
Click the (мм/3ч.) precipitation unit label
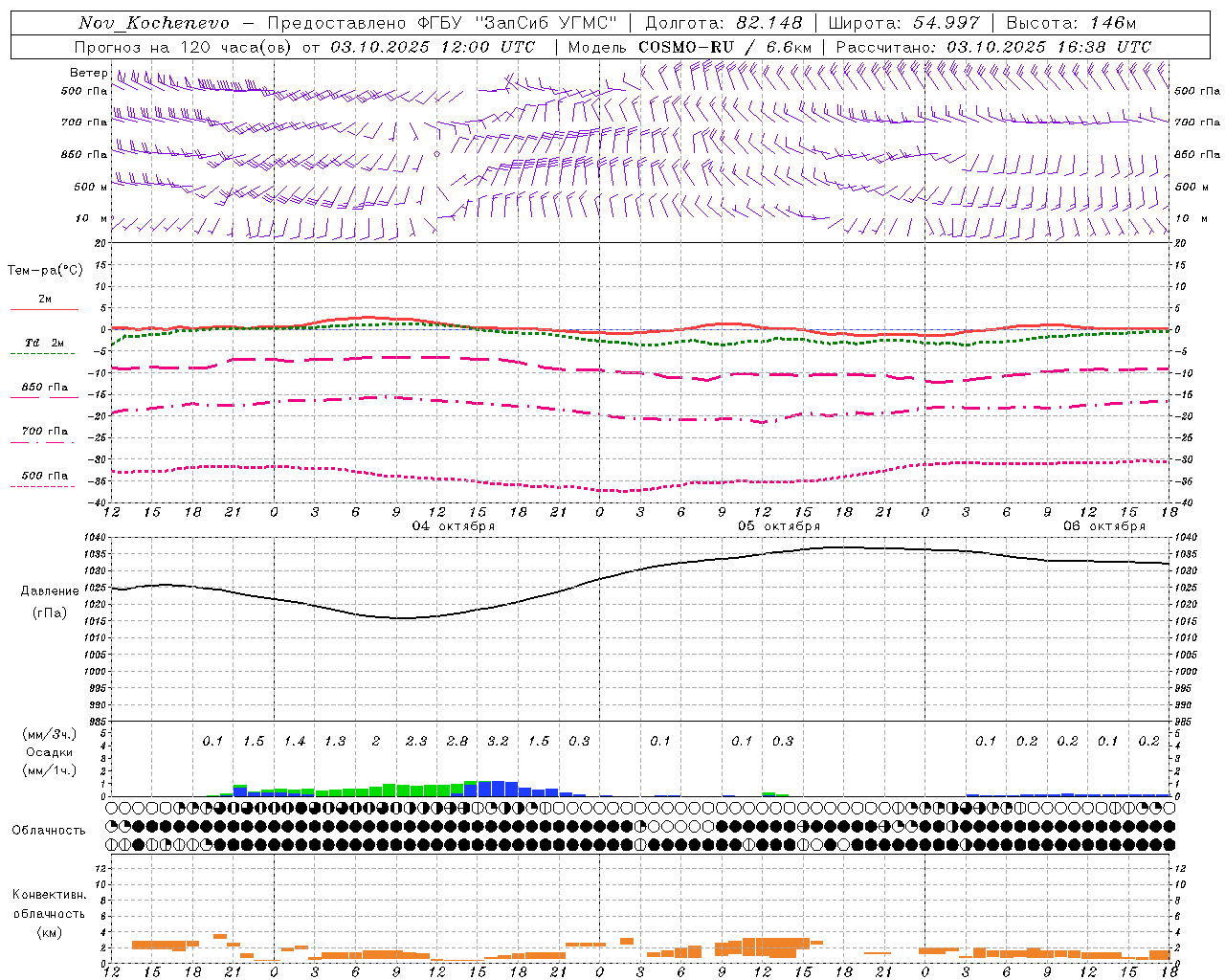tap(50, 734)
